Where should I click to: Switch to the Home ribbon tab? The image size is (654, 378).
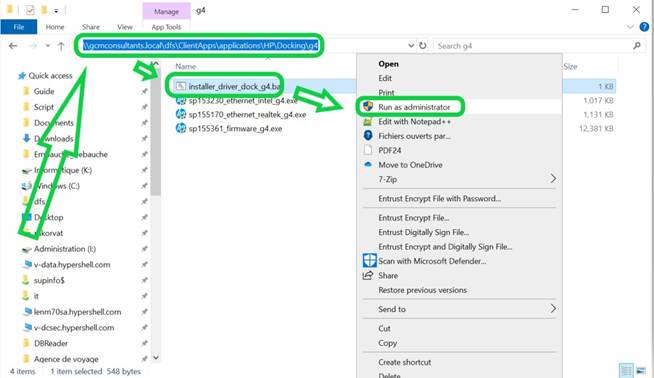55,27
